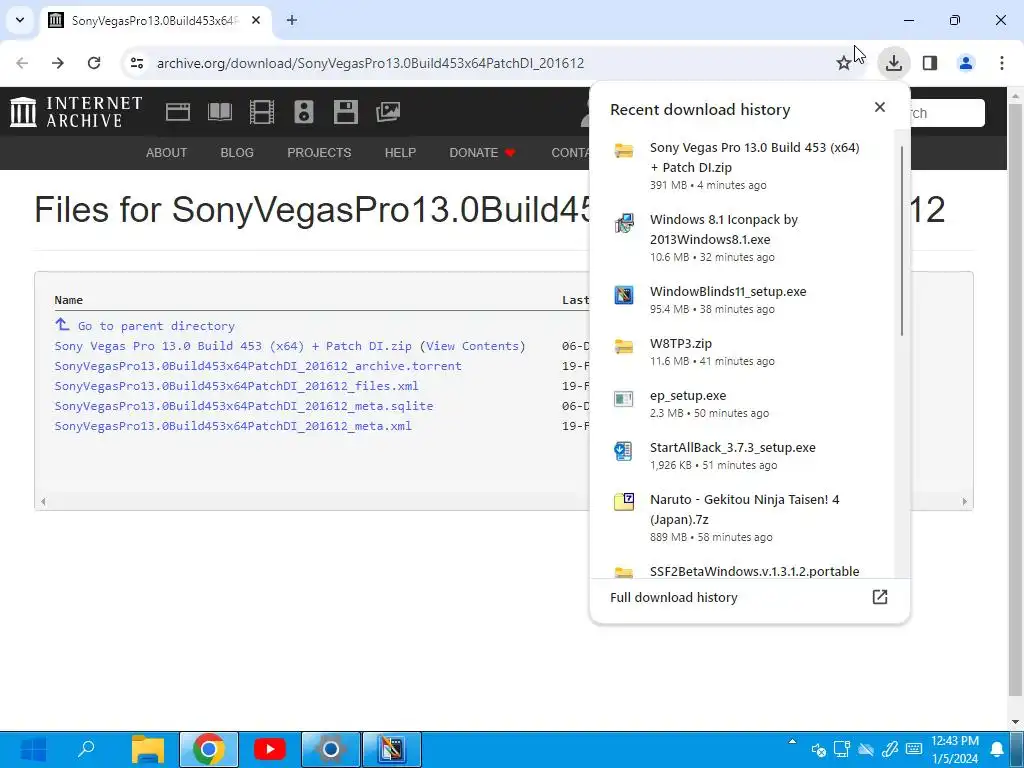Go forward in browser history
The image size is (1024, 768).
[58, 63]
